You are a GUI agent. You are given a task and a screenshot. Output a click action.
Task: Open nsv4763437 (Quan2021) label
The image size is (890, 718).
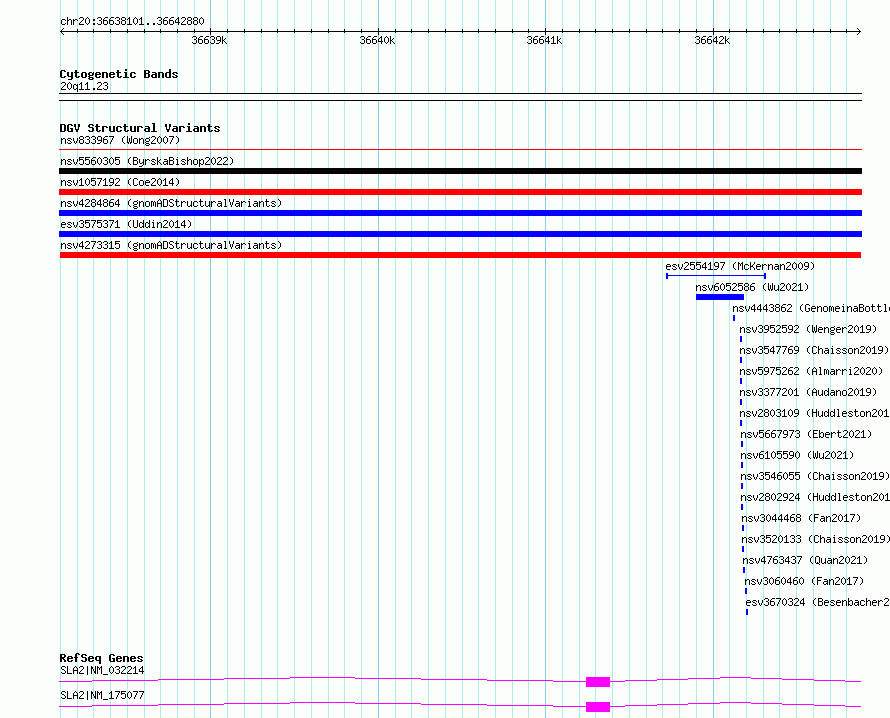tap(805, 560)
